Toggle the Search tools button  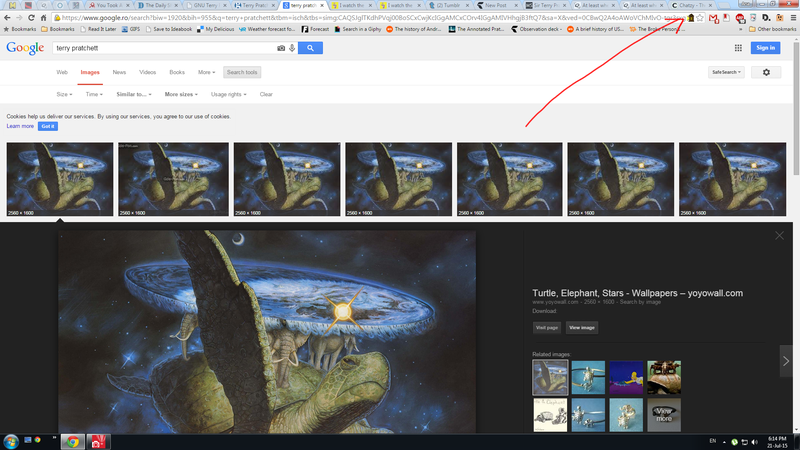pos(242,72)
